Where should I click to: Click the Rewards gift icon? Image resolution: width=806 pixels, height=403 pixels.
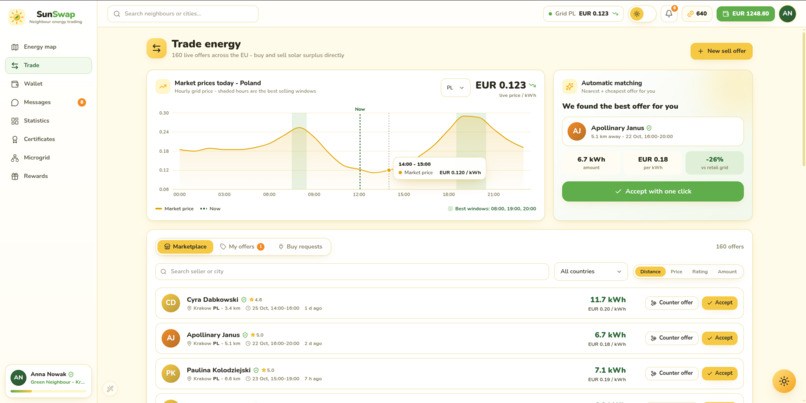14,176
